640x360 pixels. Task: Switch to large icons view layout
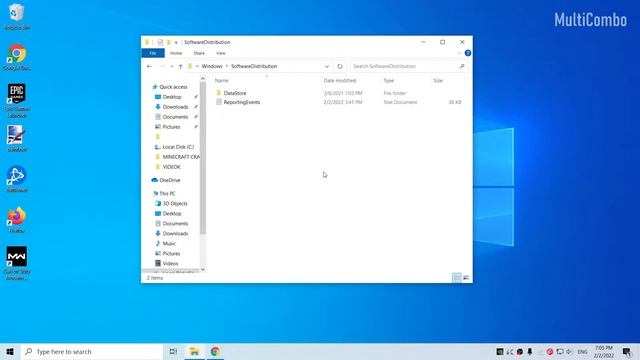click(x=466, y=278)
